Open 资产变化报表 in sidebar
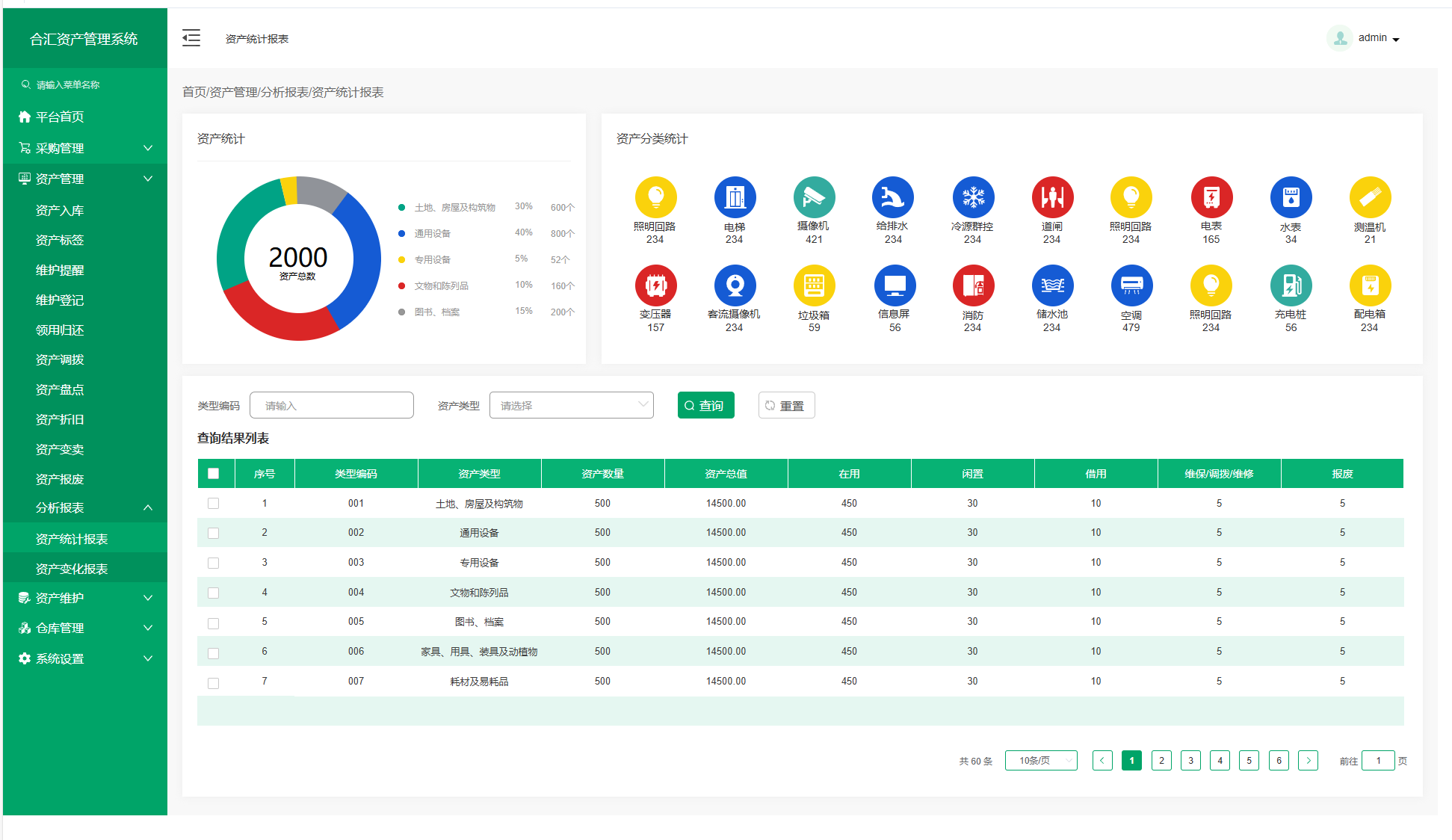Image resolution: width=1452 pixels, height=840 pixels. pos(72,569)
